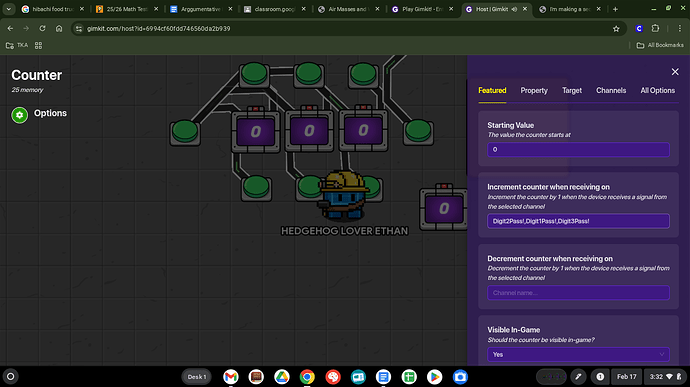
Task: Open a new browser tab
Action: click(615, 9)
